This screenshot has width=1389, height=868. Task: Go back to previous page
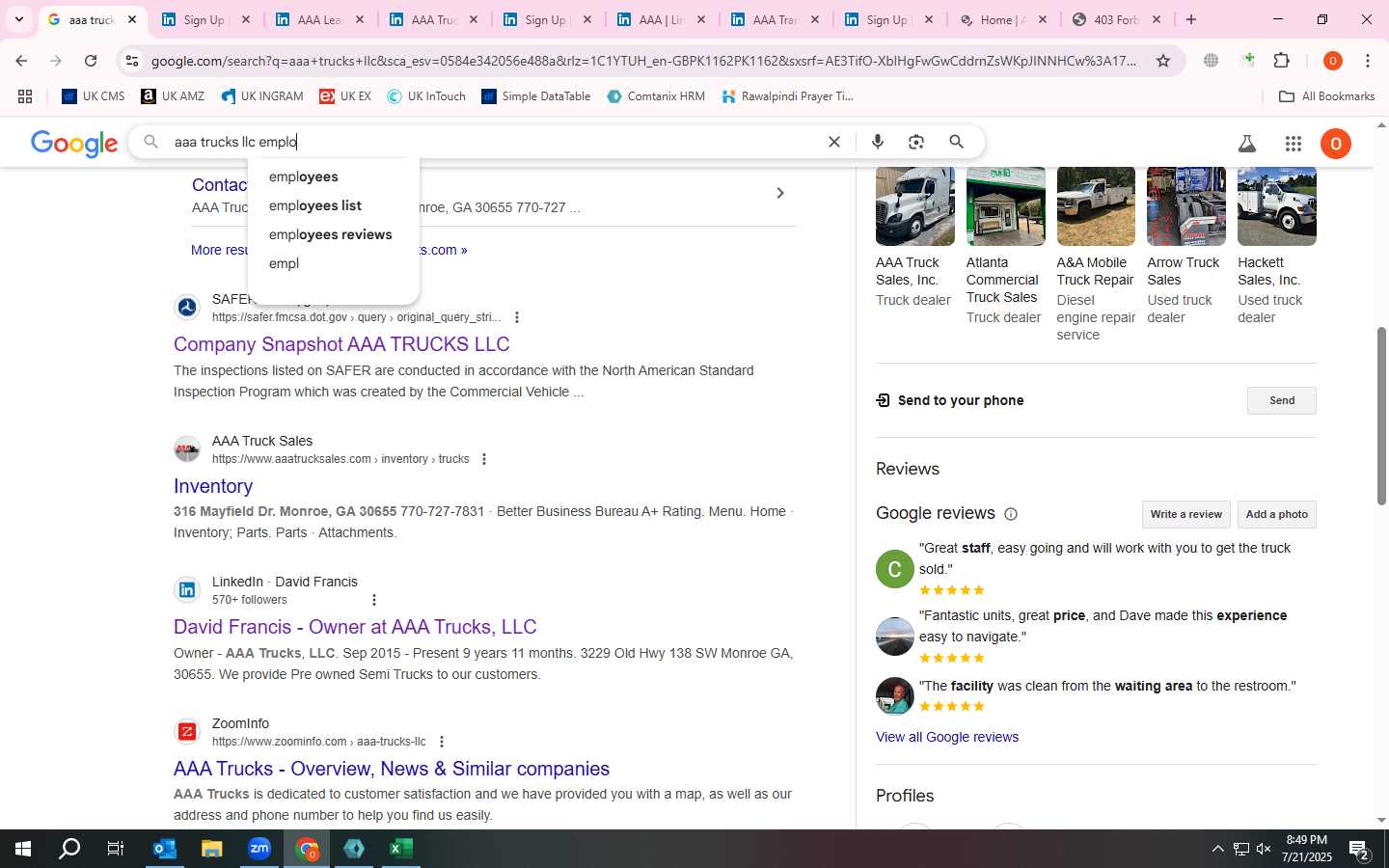pyautogui.click(x=21, y=61)
